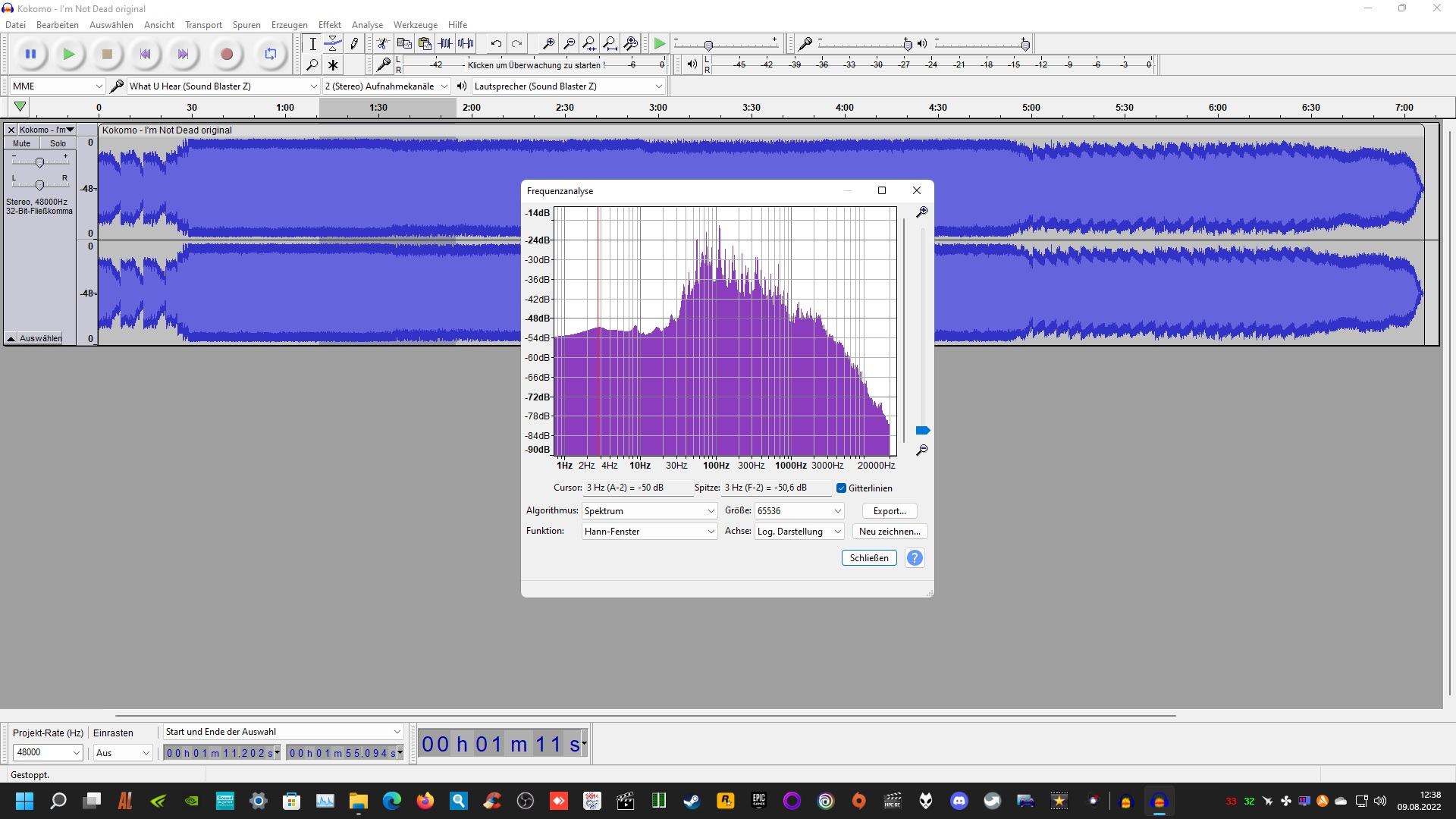Open the Algorithmus Spektrum dropdown
1456x819 pixels.
pyautogui.click(x=649, y=511)
